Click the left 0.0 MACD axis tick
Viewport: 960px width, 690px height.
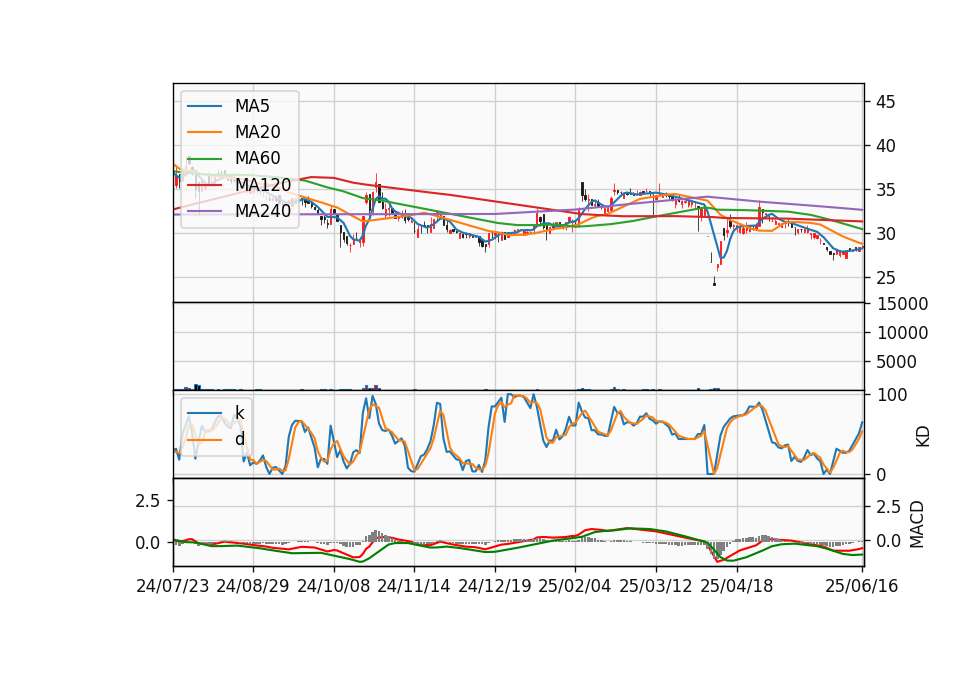148,543
